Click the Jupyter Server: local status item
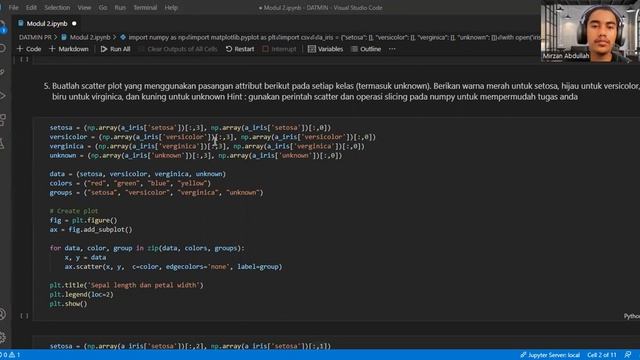The width and height of the screenshot is (640, 360). 549,355
